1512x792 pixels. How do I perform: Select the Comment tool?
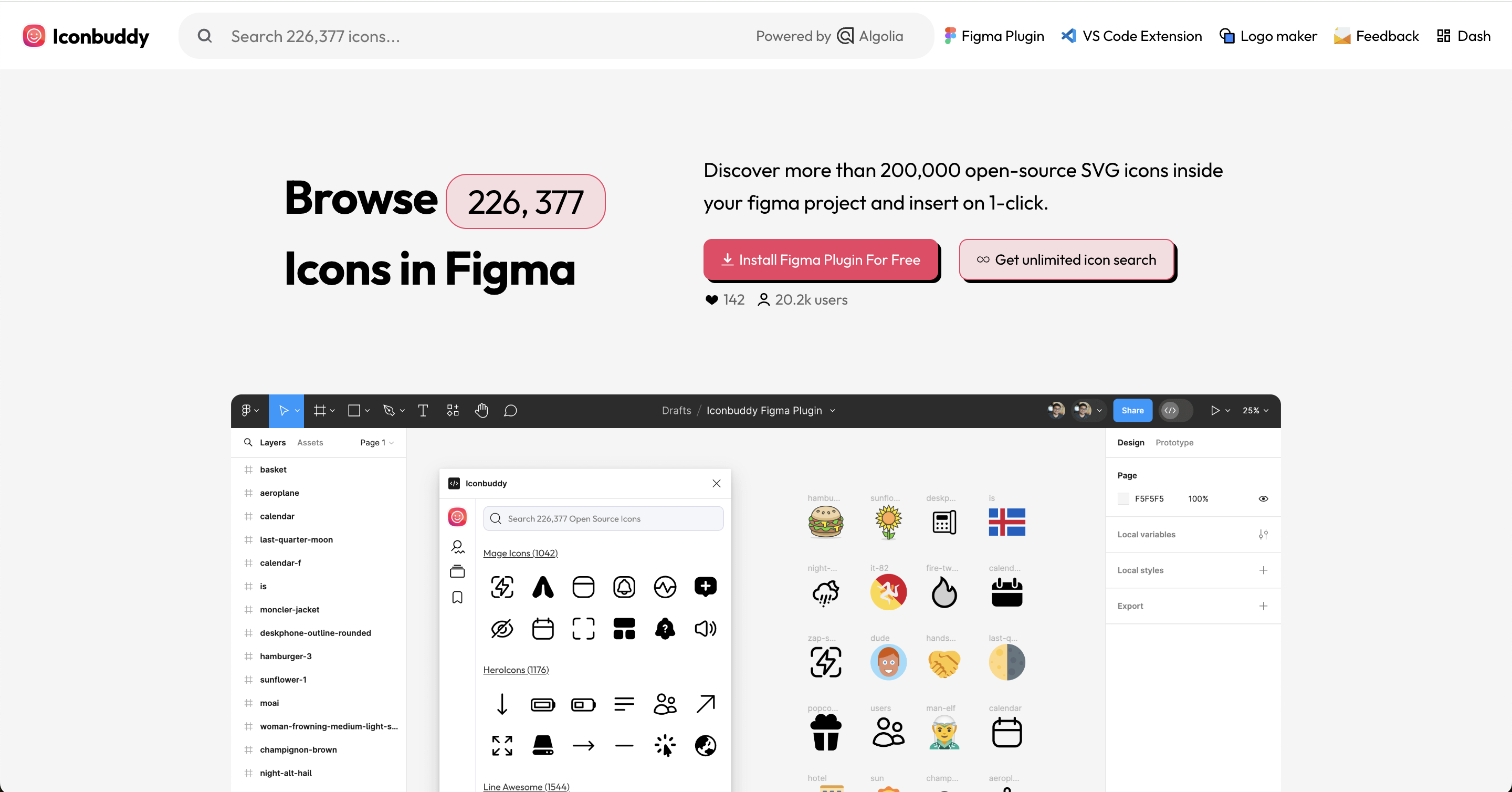pos(510,410)
